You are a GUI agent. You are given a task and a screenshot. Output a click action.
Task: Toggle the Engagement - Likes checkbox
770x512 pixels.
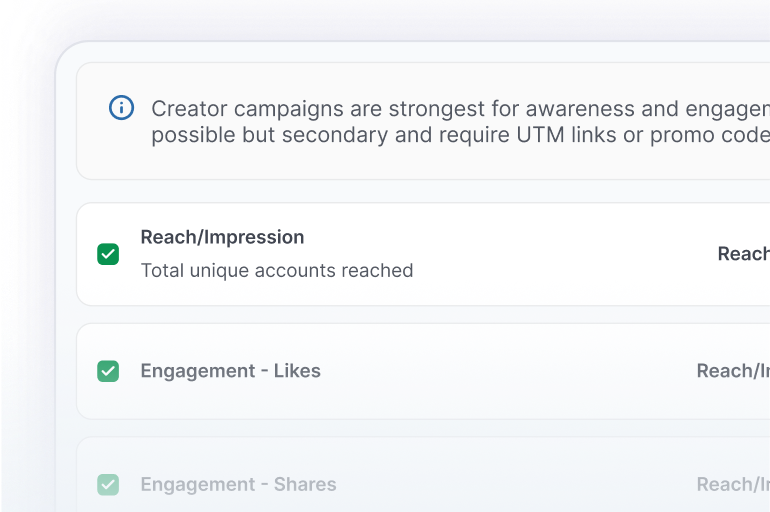pos(108,371)
